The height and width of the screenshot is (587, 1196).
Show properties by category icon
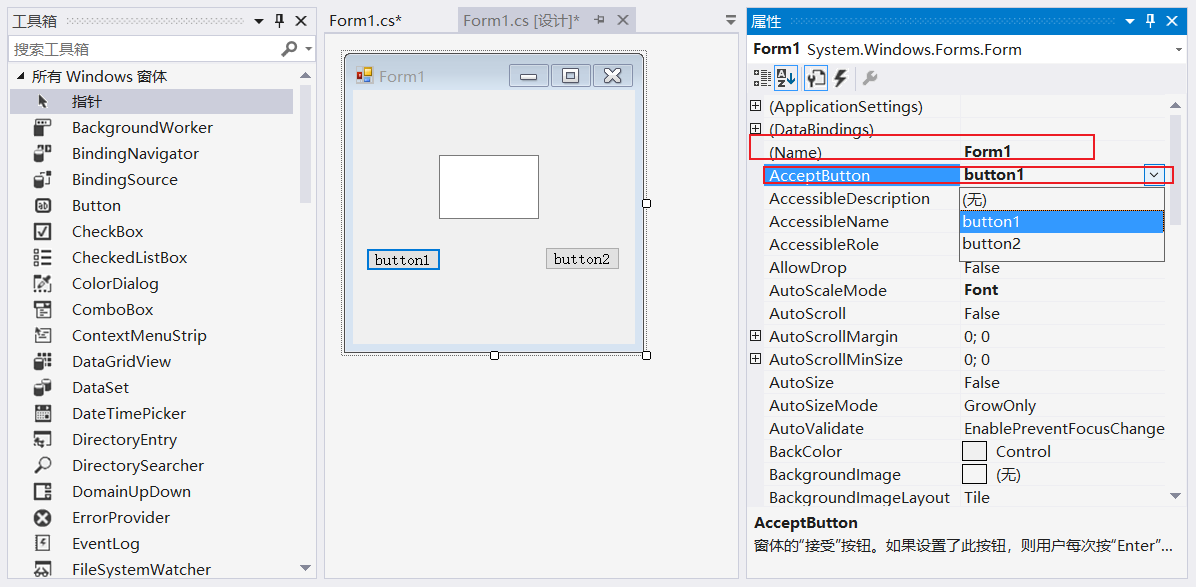(x=762, y=78)
